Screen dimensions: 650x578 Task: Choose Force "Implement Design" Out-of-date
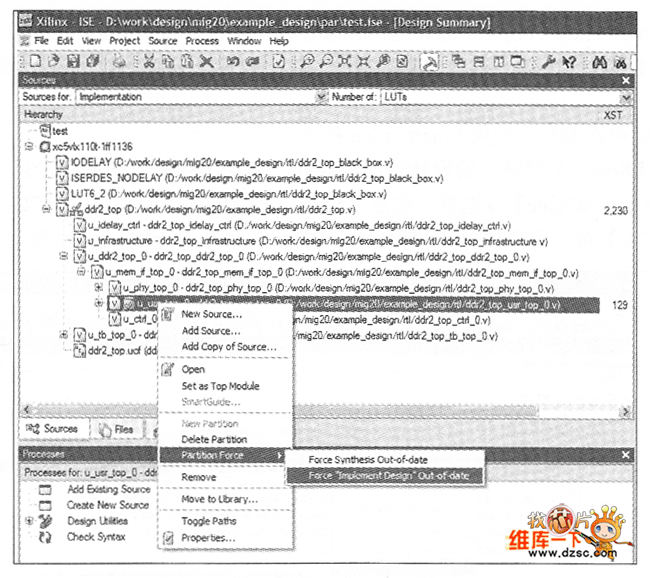click(381, 475)
